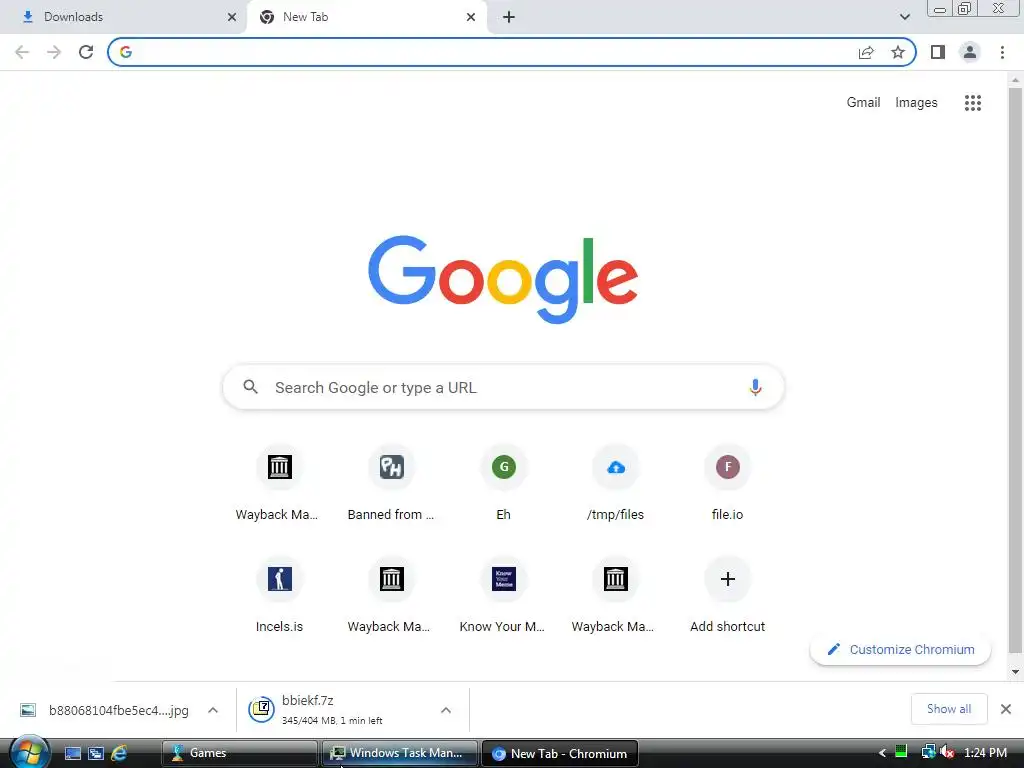Open the /tmp/files shortcut
Image resolution: width=1024 pixels, height=768 pixels.
point(615,485)
